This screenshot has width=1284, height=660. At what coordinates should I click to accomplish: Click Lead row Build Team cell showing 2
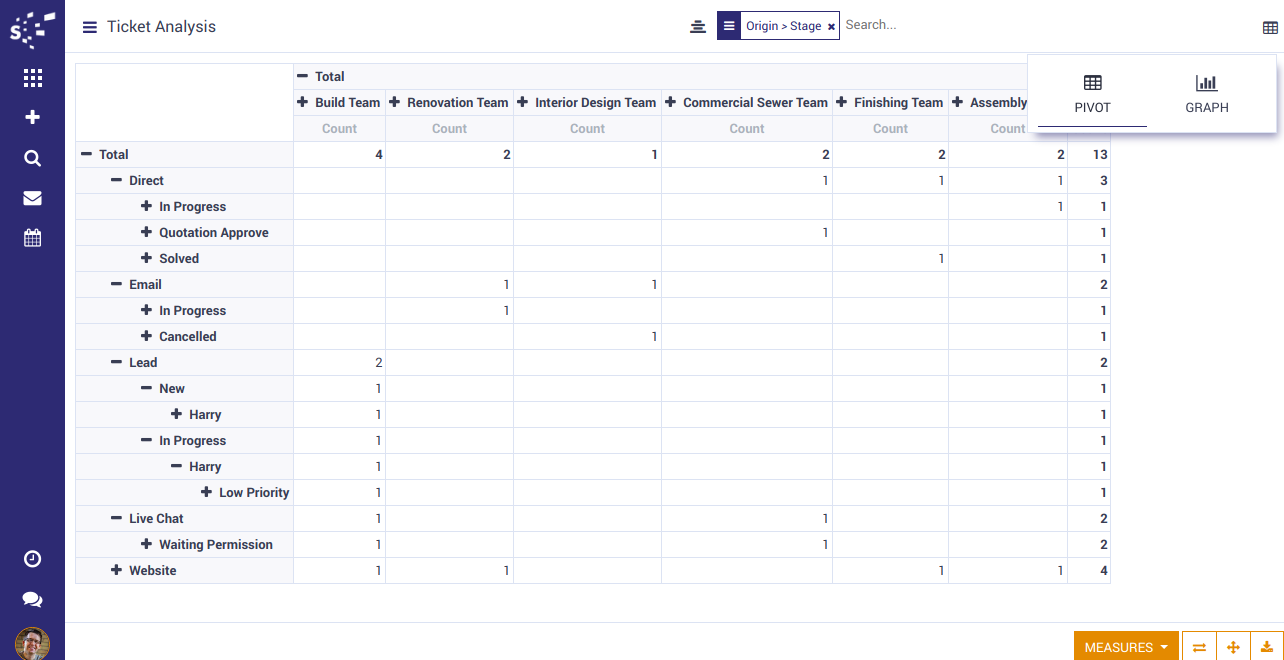tap(339, 362)
